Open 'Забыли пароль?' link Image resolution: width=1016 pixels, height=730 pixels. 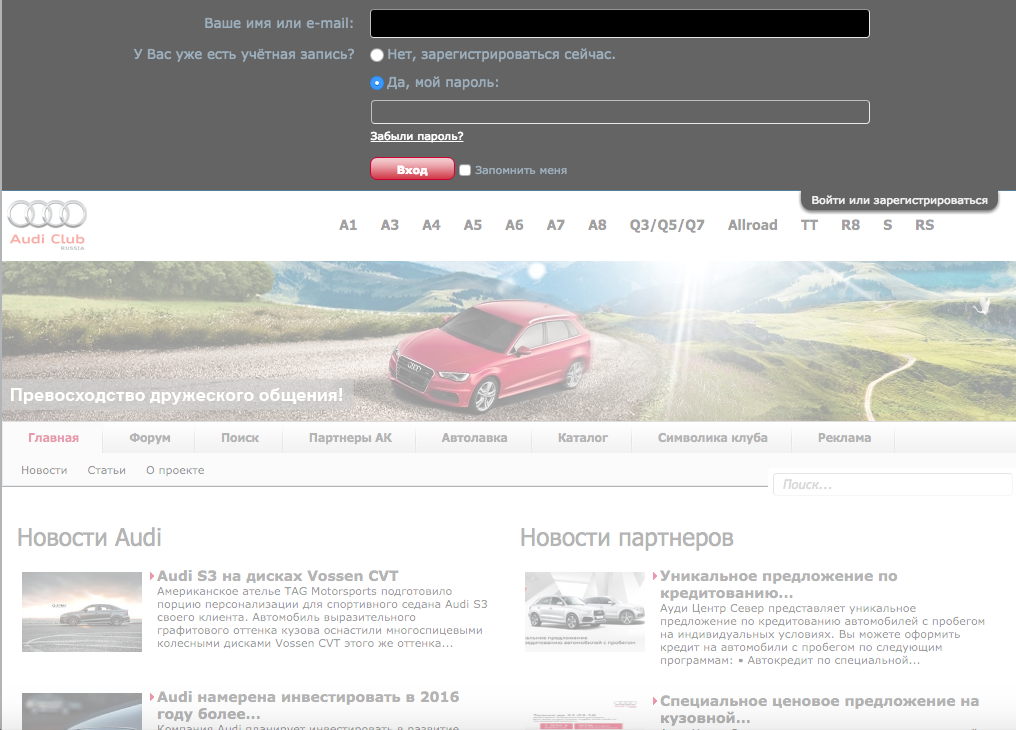pos(416,136)
